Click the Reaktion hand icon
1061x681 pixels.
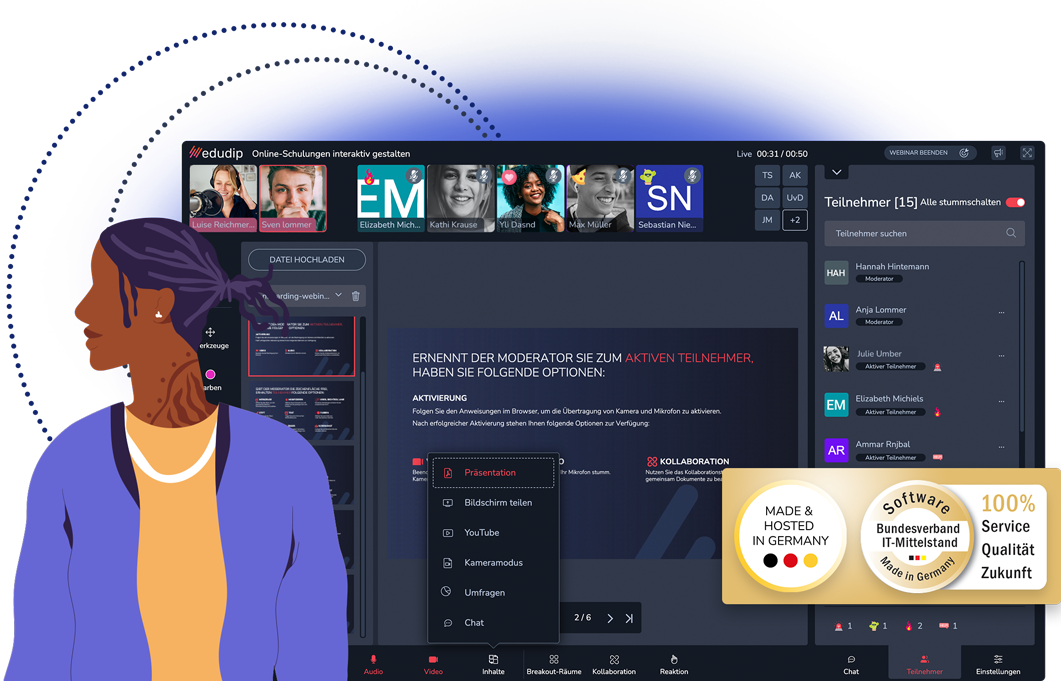pyautogui.click(x=674, y=664)
